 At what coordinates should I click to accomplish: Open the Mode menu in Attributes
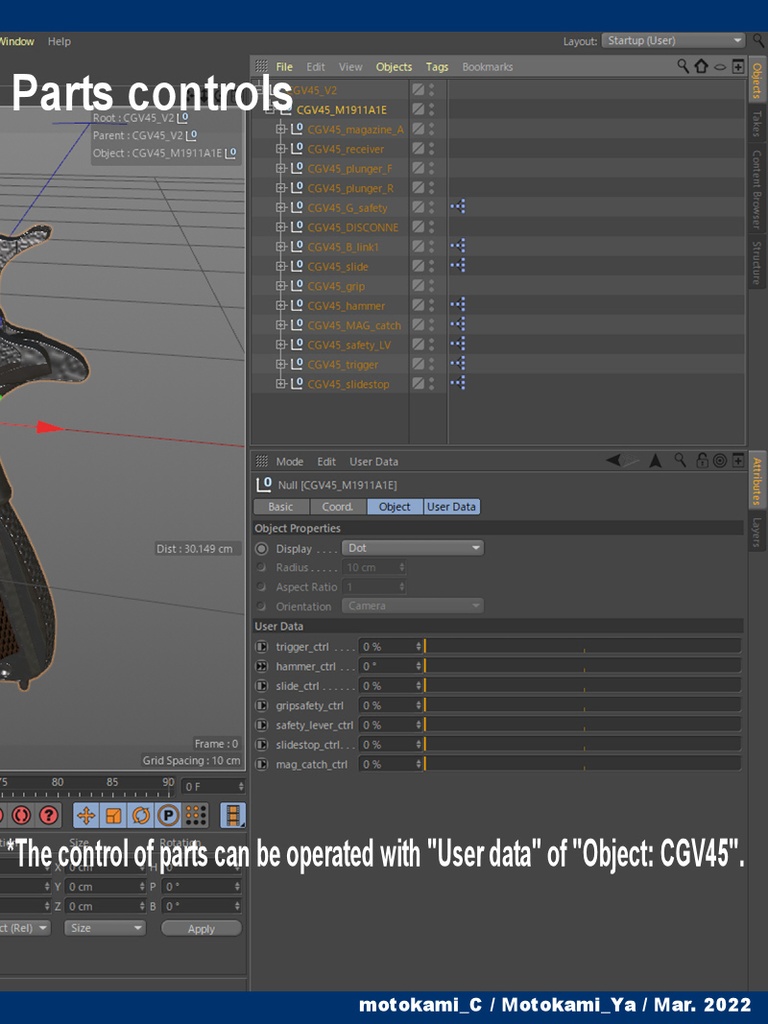pyautogui.click(x=289, y=462)
